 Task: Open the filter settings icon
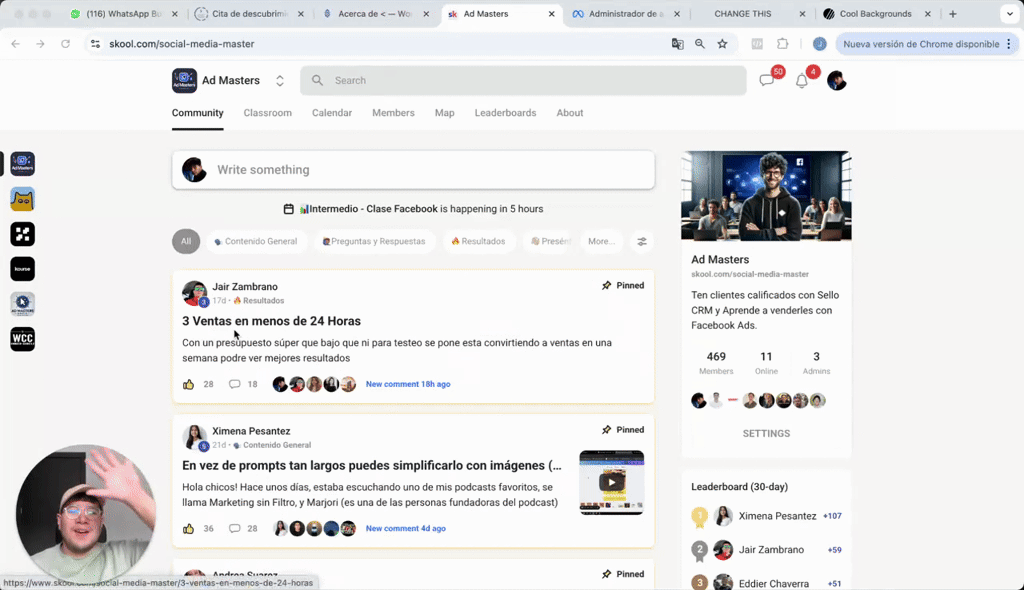pyautogui.click(x=642, y=241)
